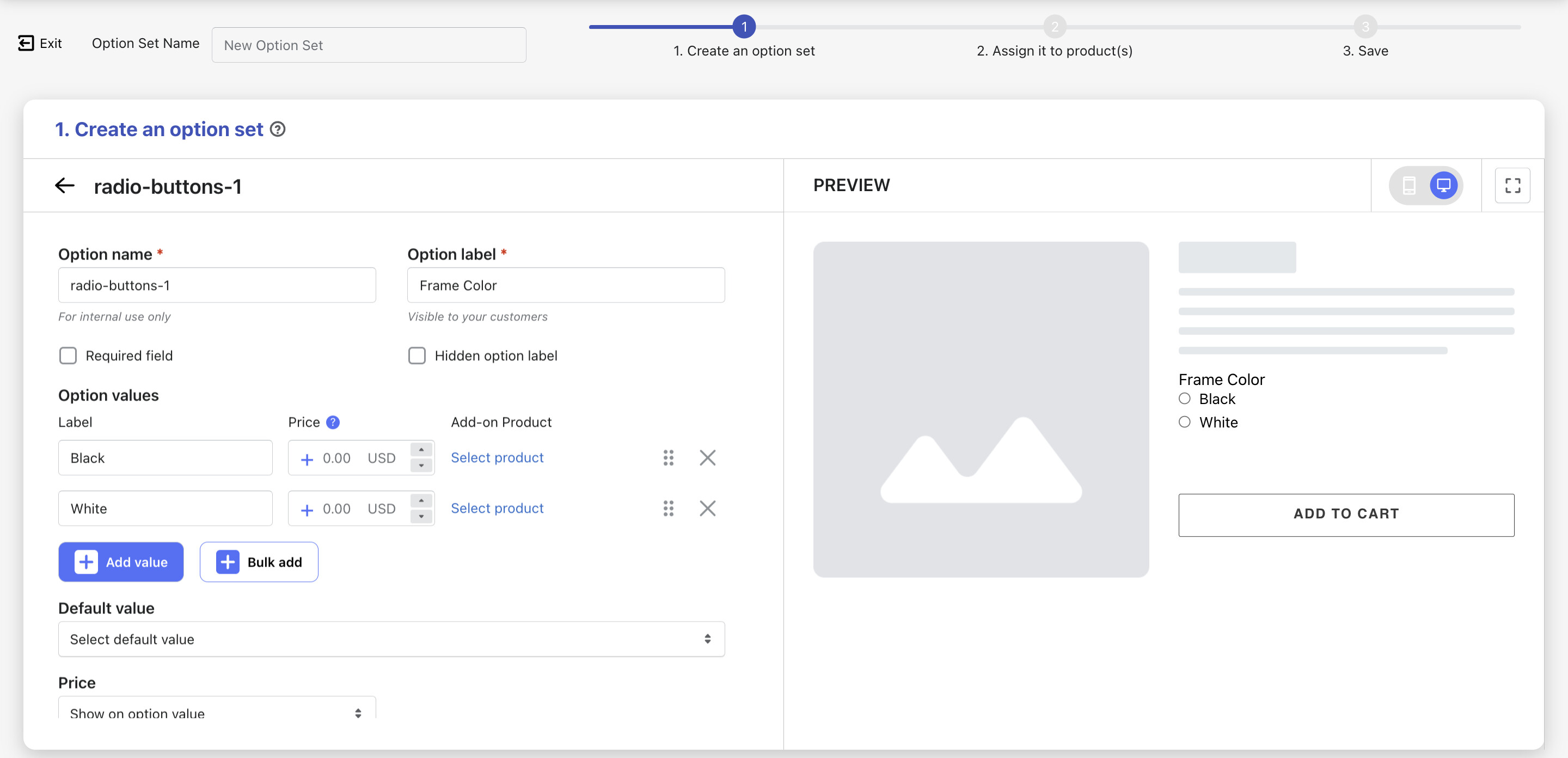Click the Add value button

coord(120,562)
